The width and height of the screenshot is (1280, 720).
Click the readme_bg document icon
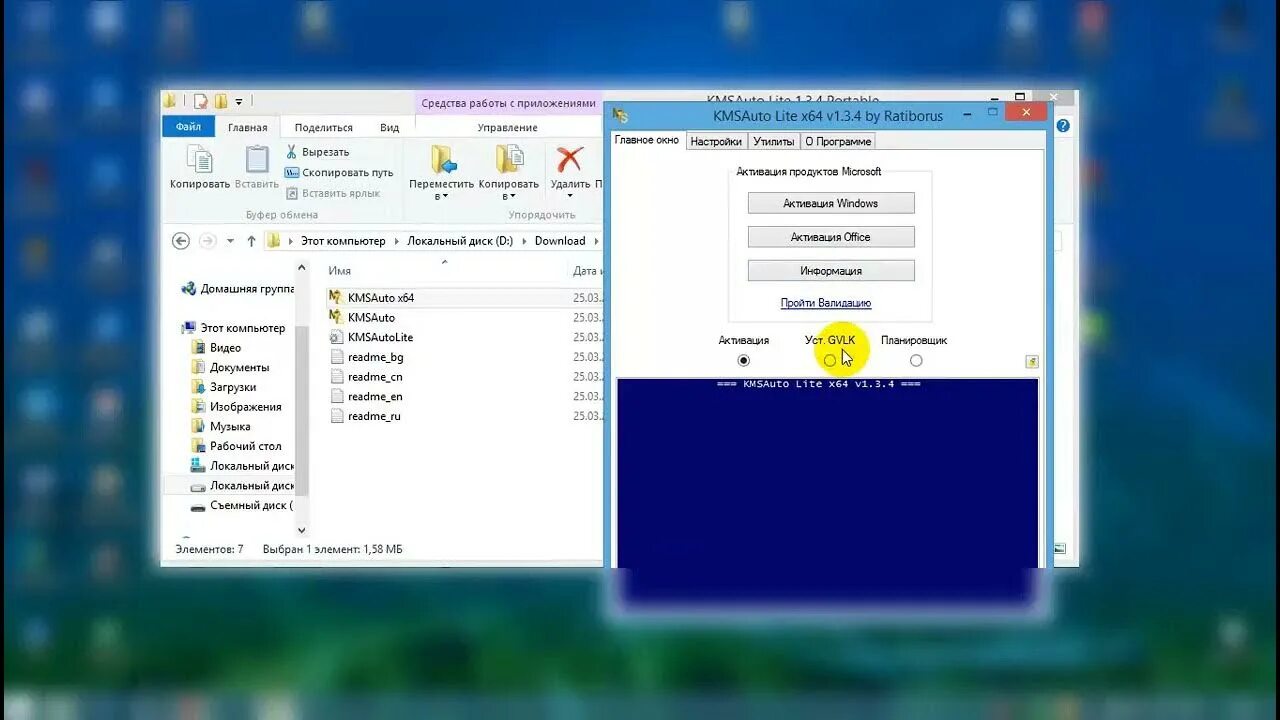coord(337,357)
